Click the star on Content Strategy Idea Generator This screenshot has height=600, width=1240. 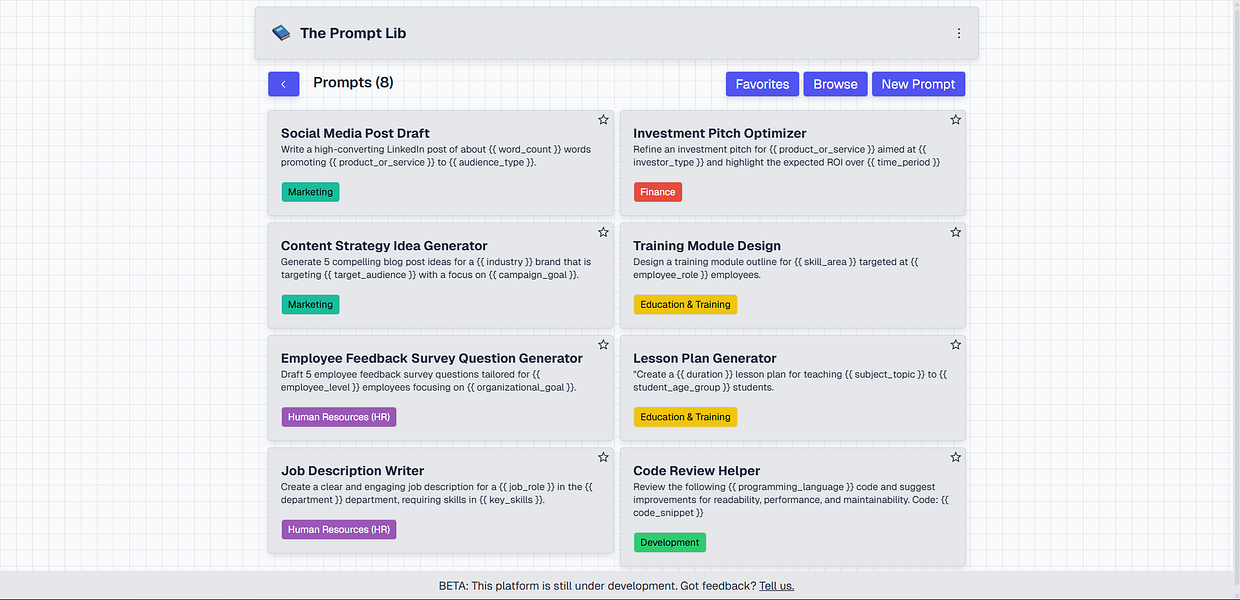pos(603,232)
